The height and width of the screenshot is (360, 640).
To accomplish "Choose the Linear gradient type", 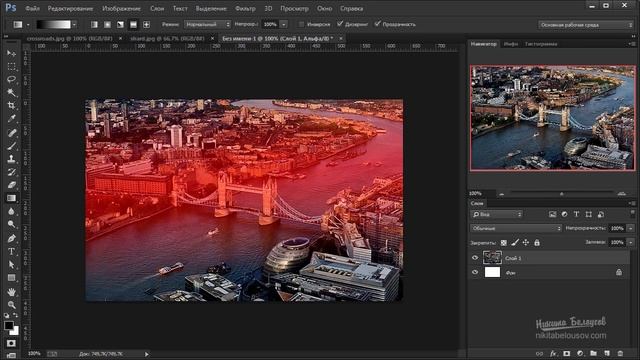I will 94,24.
